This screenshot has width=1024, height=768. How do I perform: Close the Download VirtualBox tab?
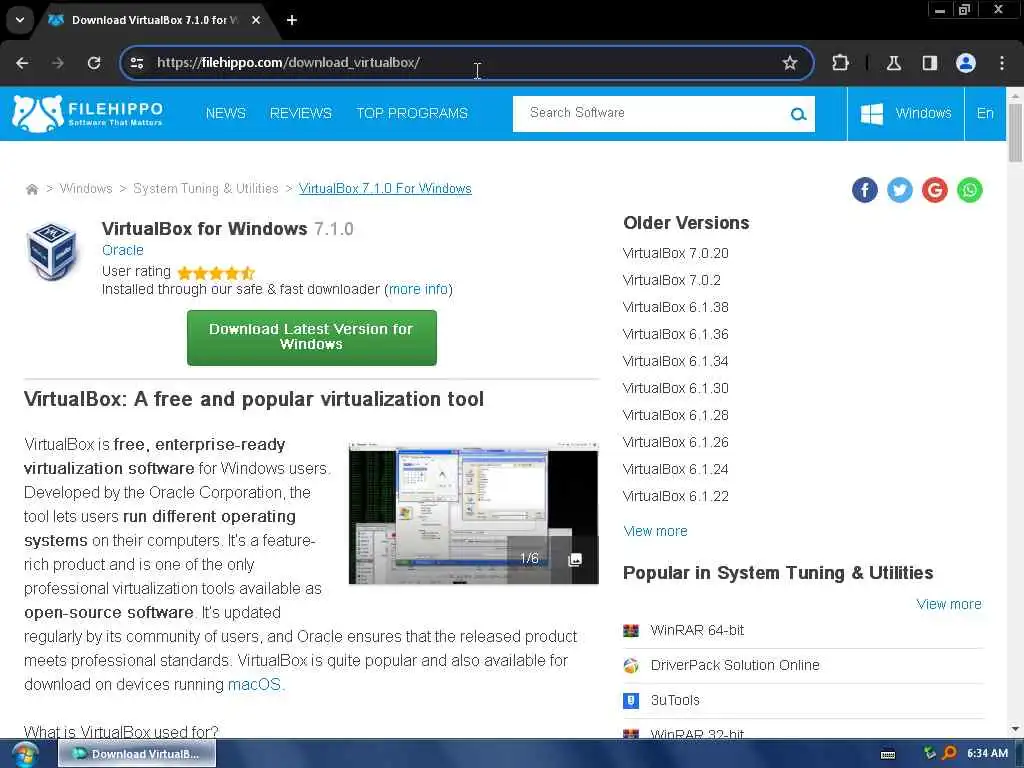pyautogui.click(x=256, y=20)
